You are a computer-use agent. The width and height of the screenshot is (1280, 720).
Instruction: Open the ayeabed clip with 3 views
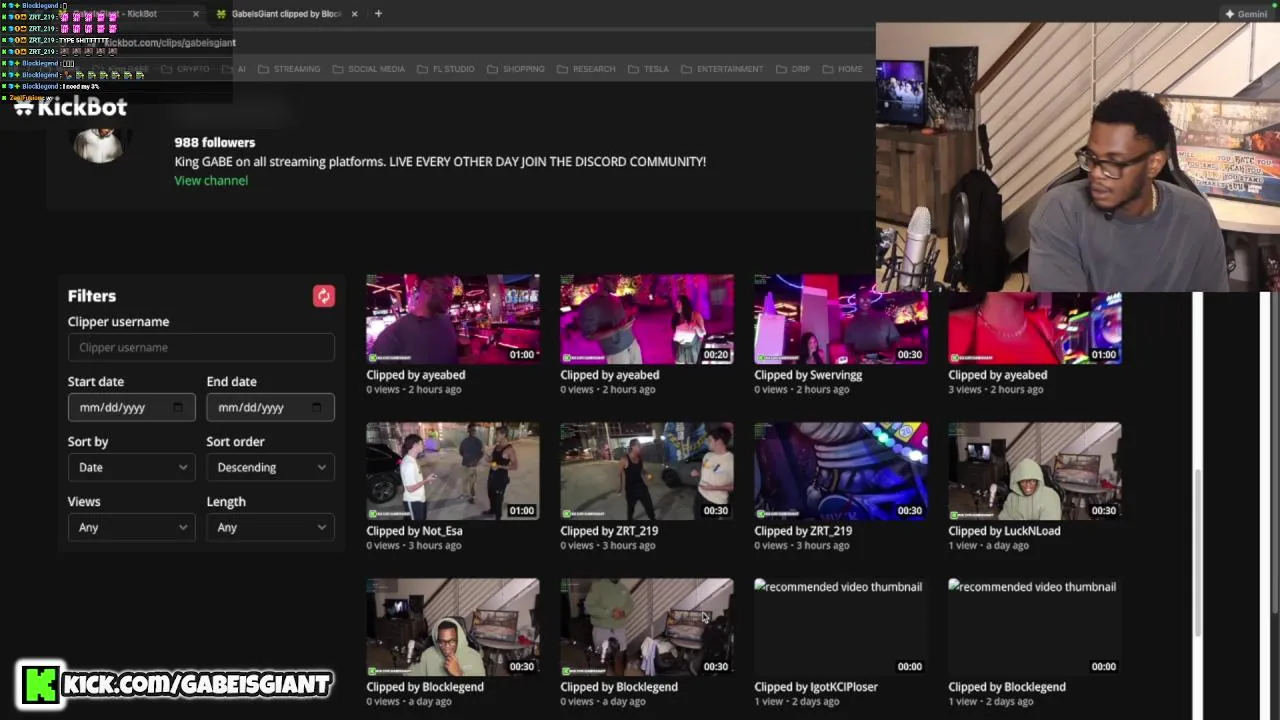pos(1035,328)
